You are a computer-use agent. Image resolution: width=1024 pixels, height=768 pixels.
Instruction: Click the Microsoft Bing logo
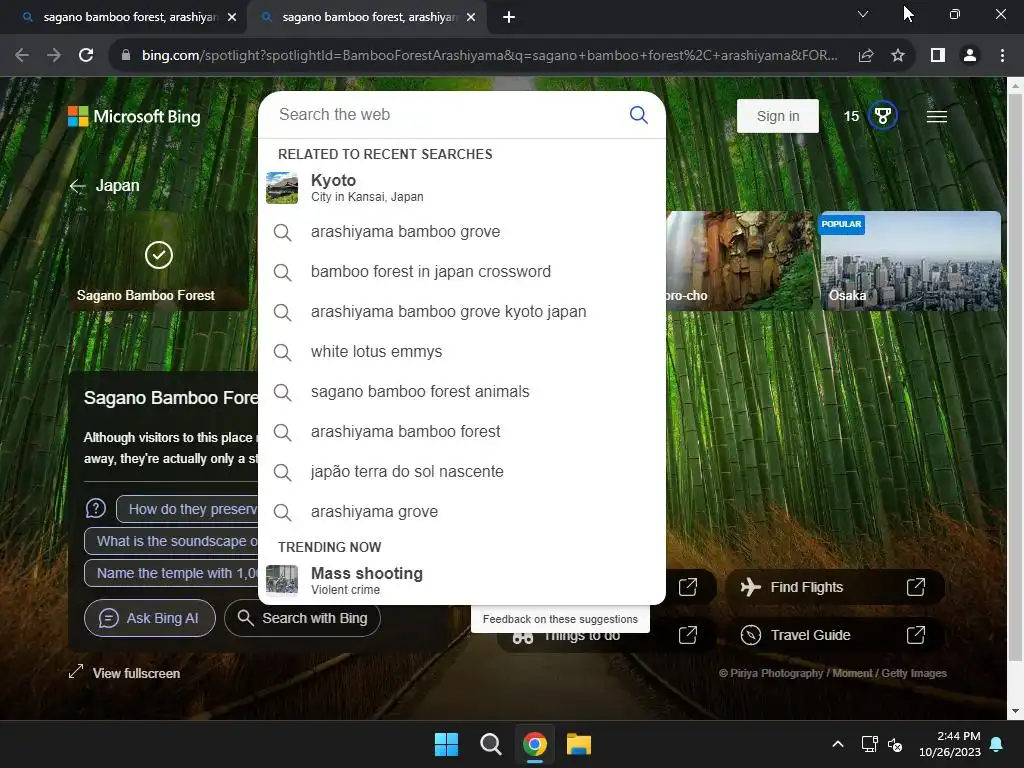[135, 117]
